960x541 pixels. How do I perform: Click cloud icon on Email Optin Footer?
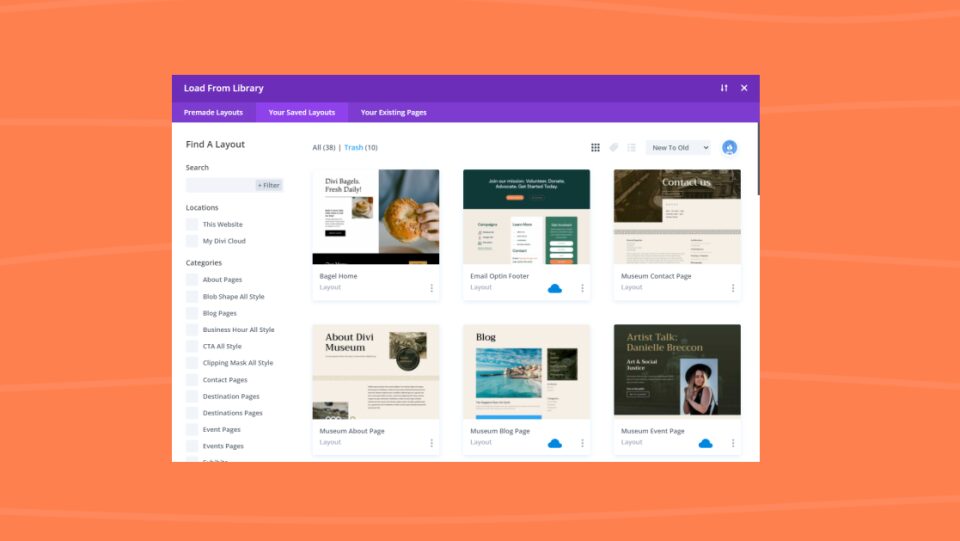[x=555, y=288]
